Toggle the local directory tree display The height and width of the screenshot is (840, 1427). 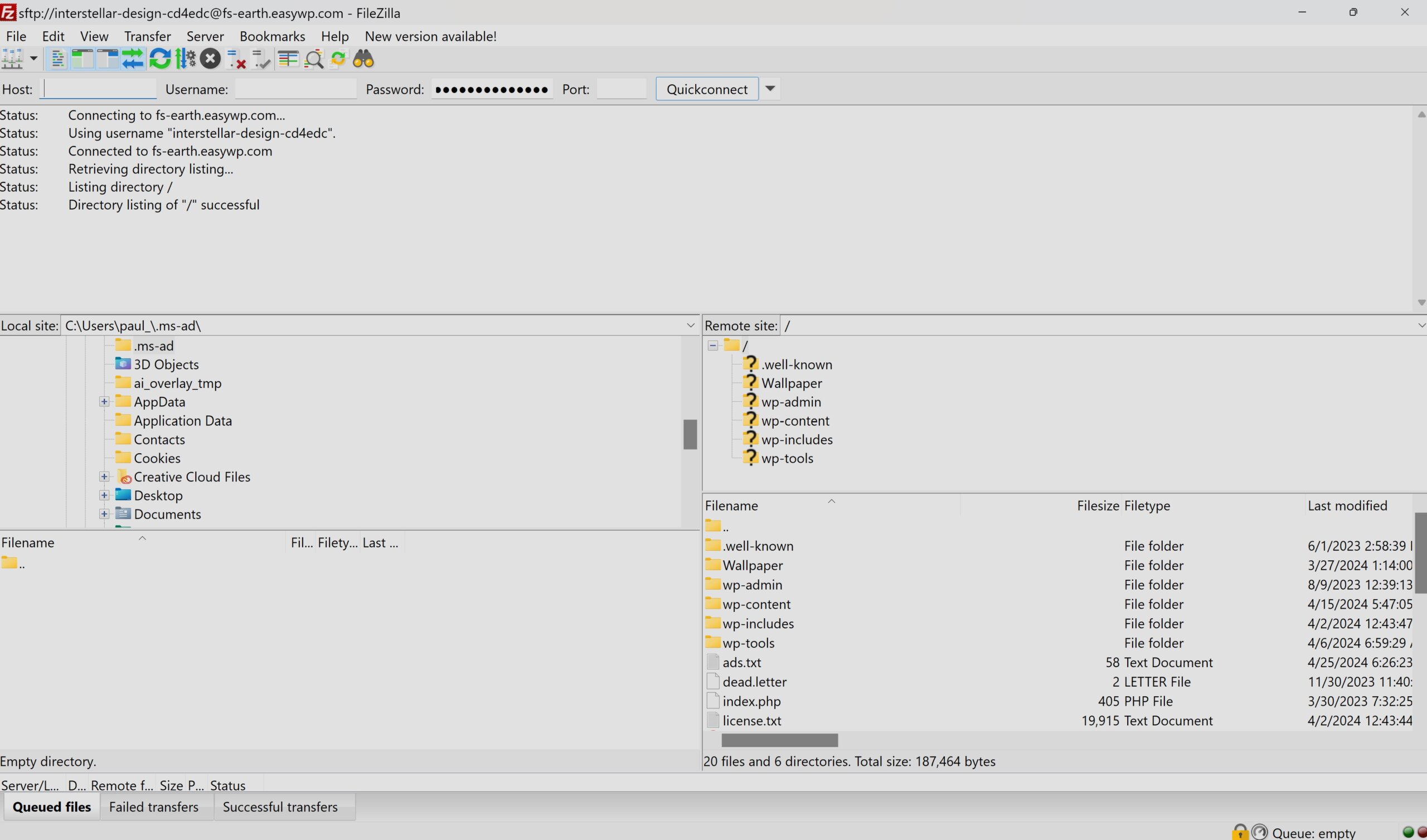82,59
